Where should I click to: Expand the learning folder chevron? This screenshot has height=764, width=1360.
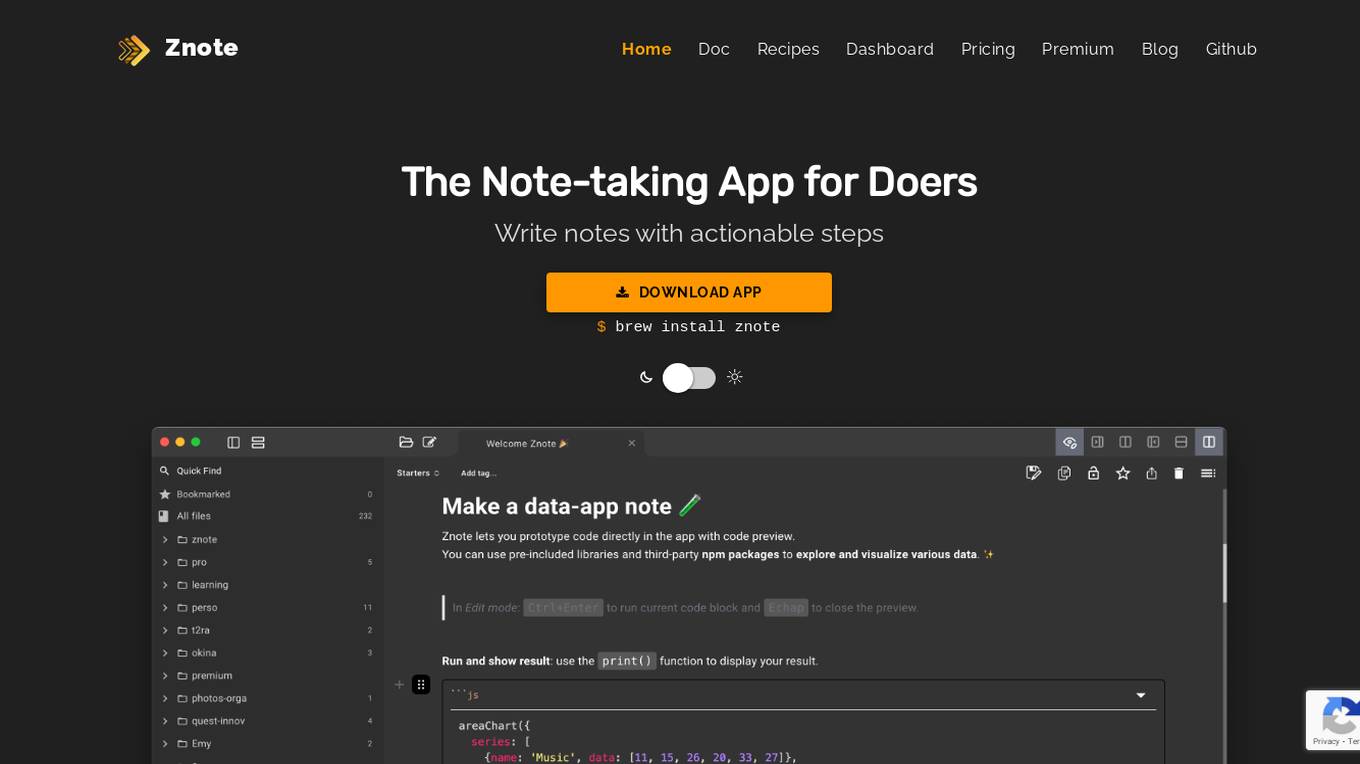tap(165, 585)
